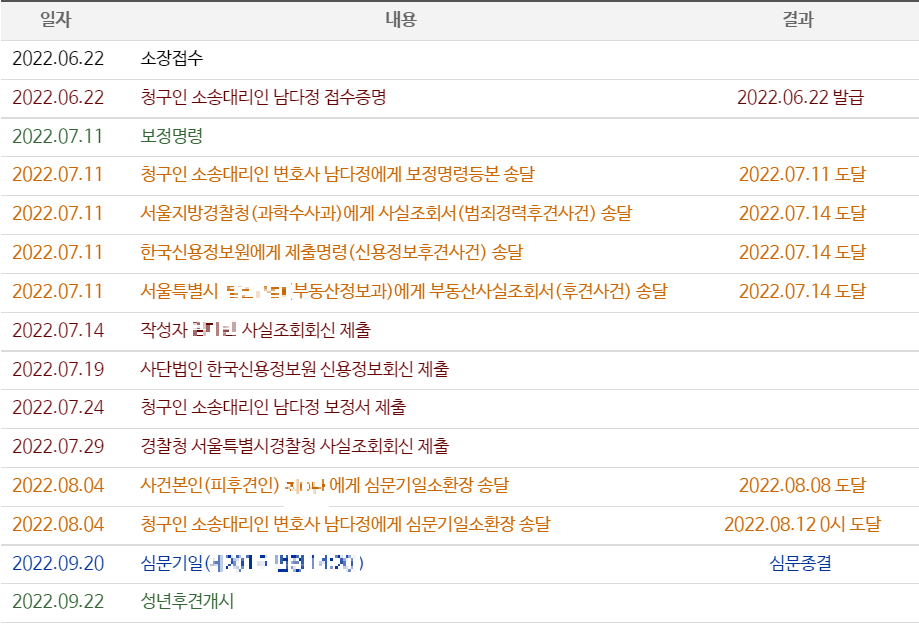Select the 부동산사실조회서 송달 entry
The image size is (919, 626).
click(404, 292)
